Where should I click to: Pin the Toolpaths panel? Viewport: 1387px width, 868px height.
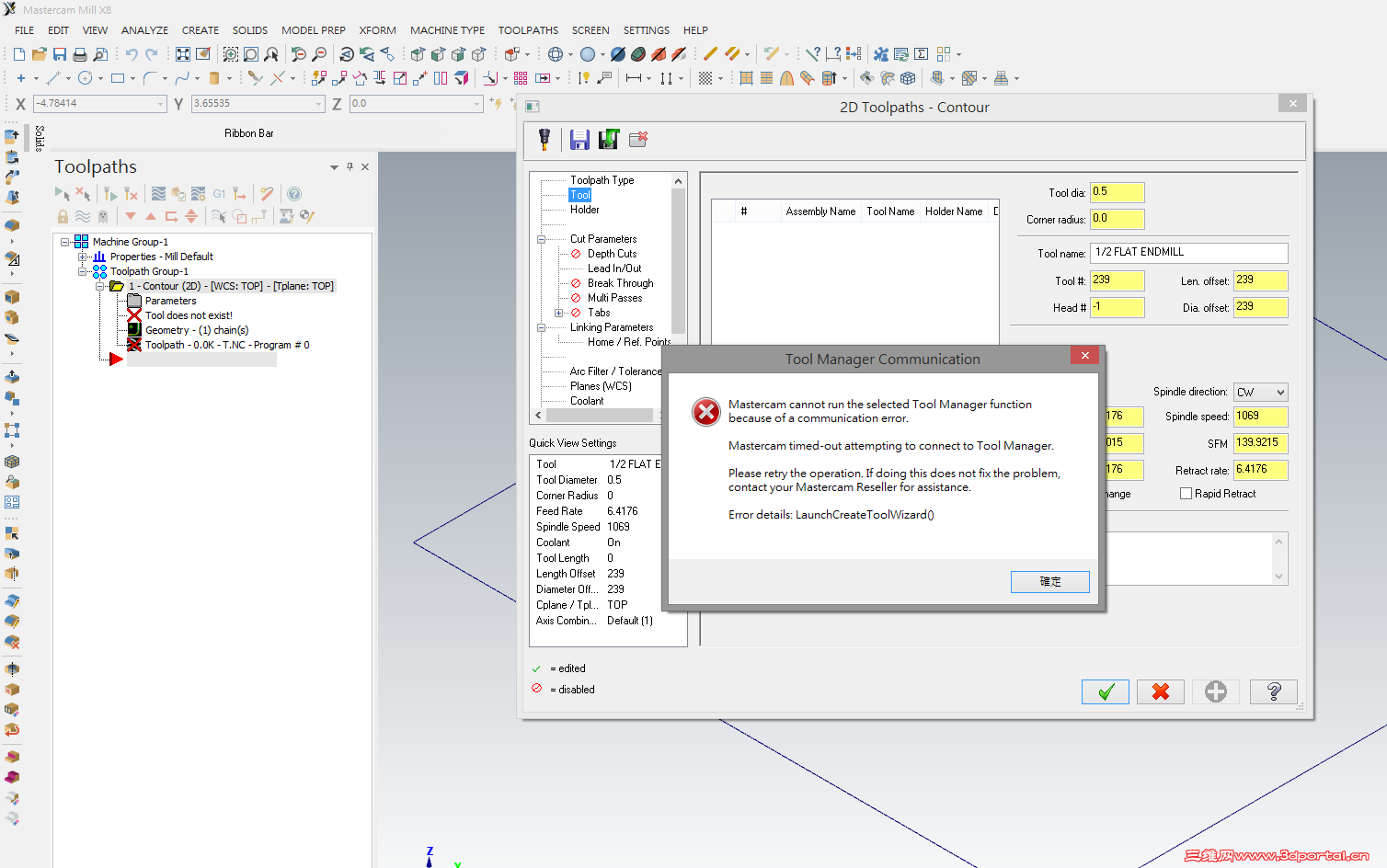point(350,166)
